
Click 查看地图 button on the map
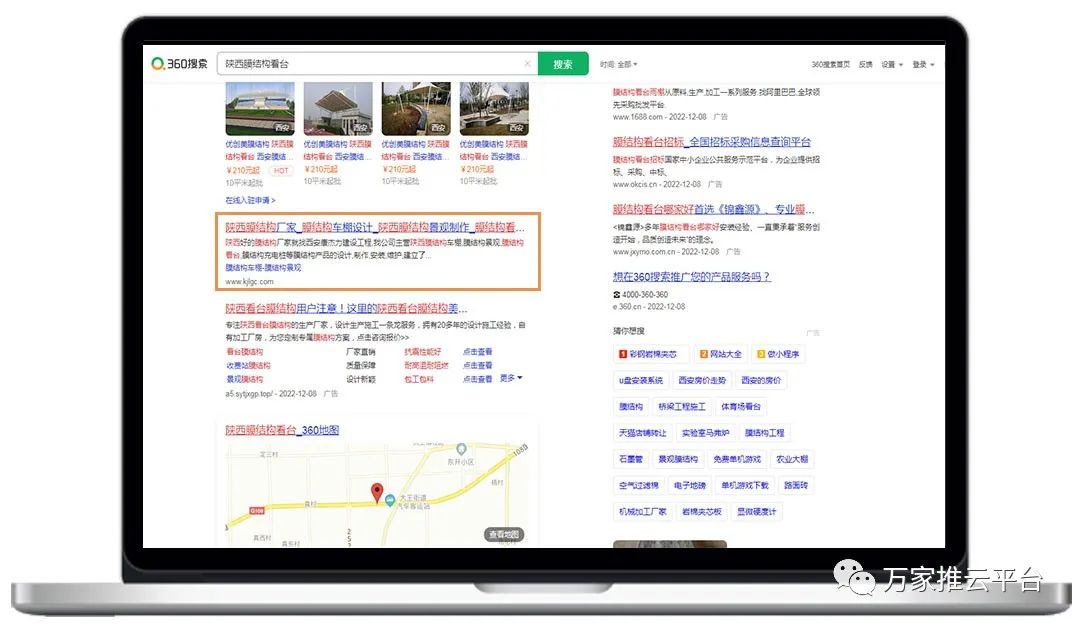click(505, 535)
